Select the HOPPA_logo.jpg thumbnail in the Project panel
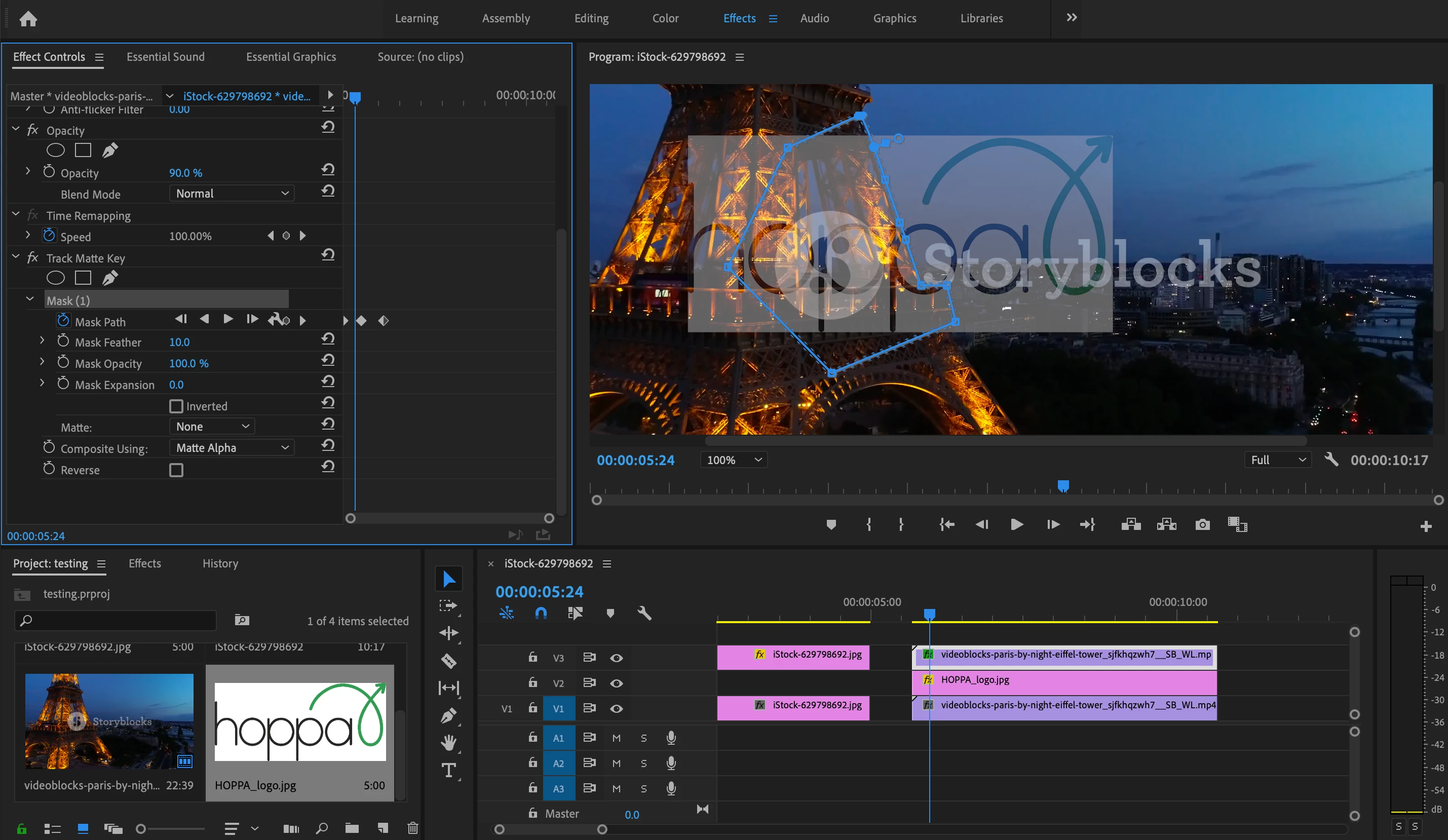This screenshot has height=840, width=1448. point(299,721)
